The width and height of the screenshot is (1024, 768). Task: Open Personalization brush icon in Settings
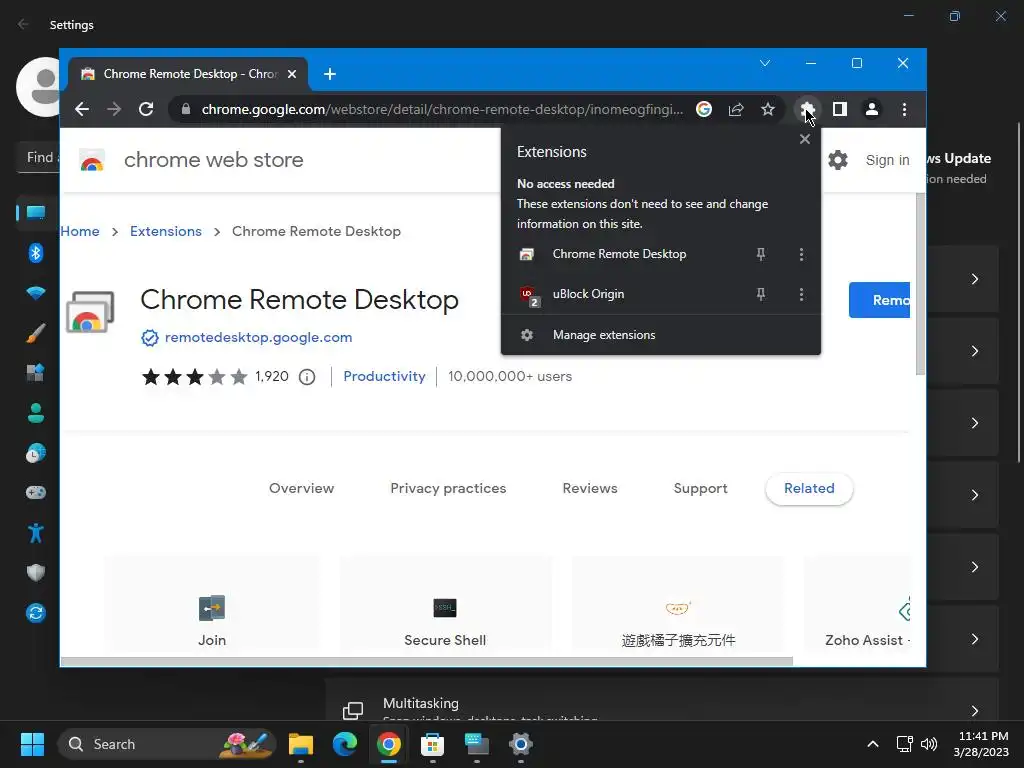point(36,333)
